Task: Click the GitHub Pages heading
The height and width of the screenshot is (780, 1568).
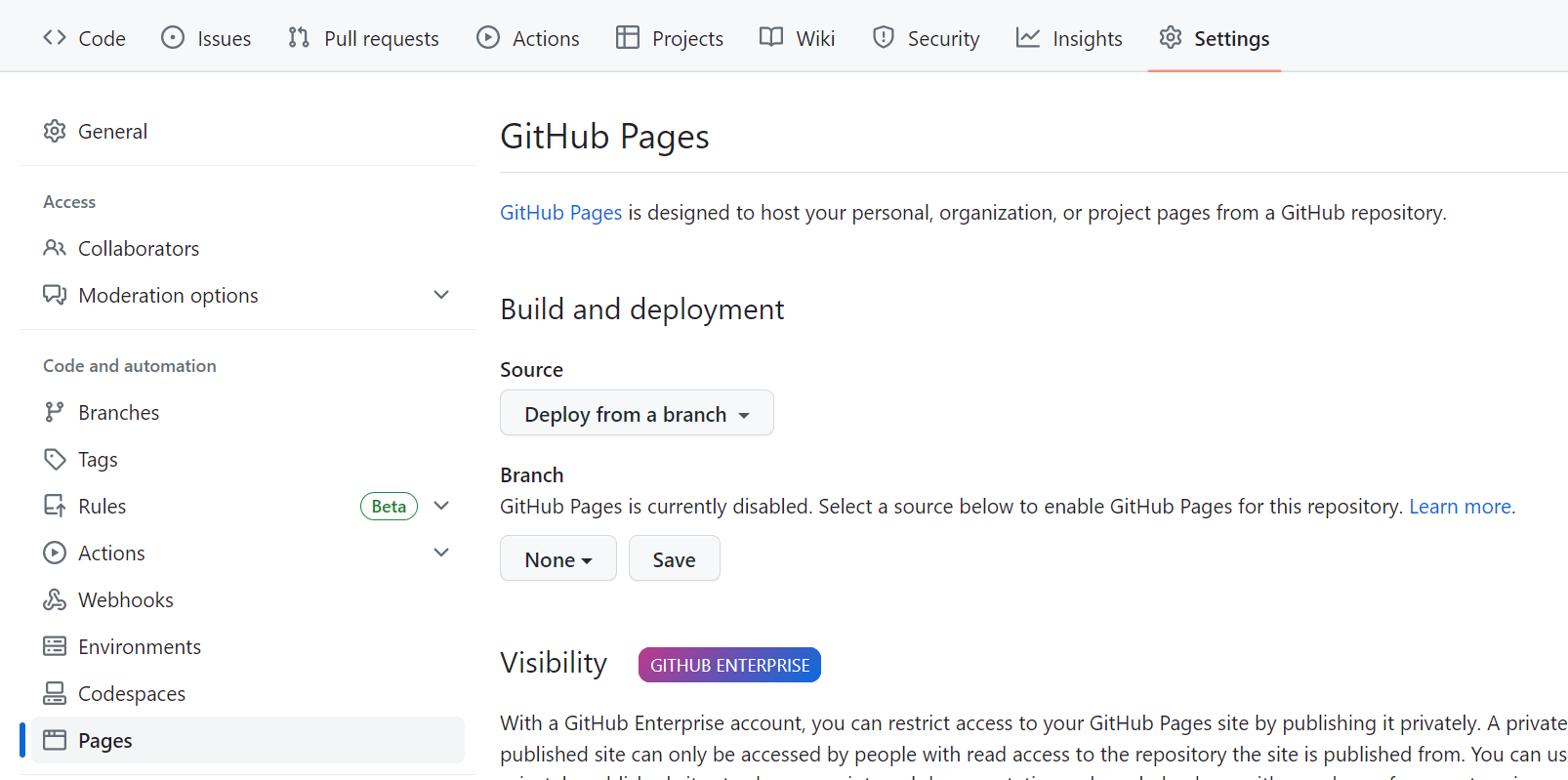Action: pos(604,137)
